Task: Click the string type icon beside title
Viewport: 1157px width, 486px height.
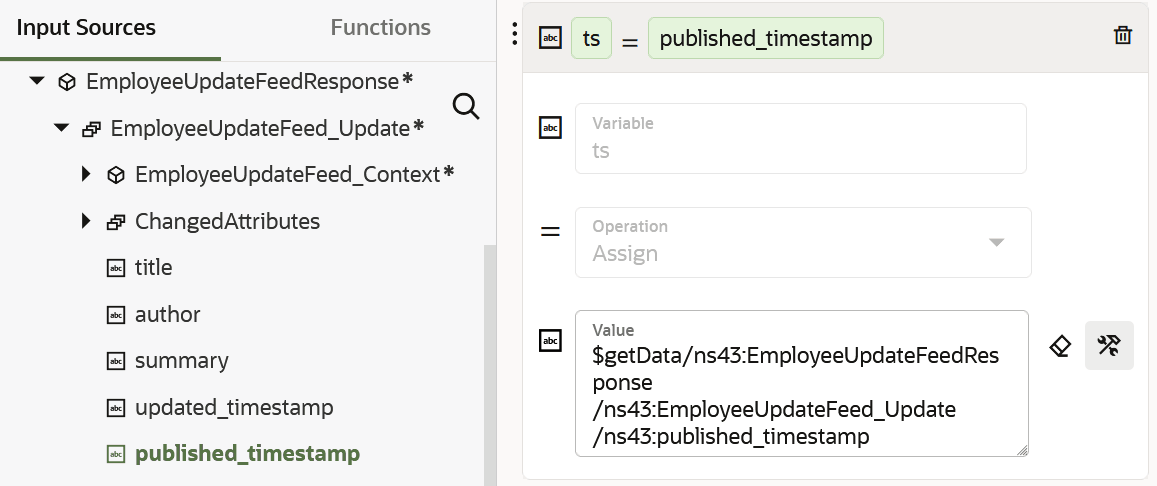Action: click(x=116, y=268)
